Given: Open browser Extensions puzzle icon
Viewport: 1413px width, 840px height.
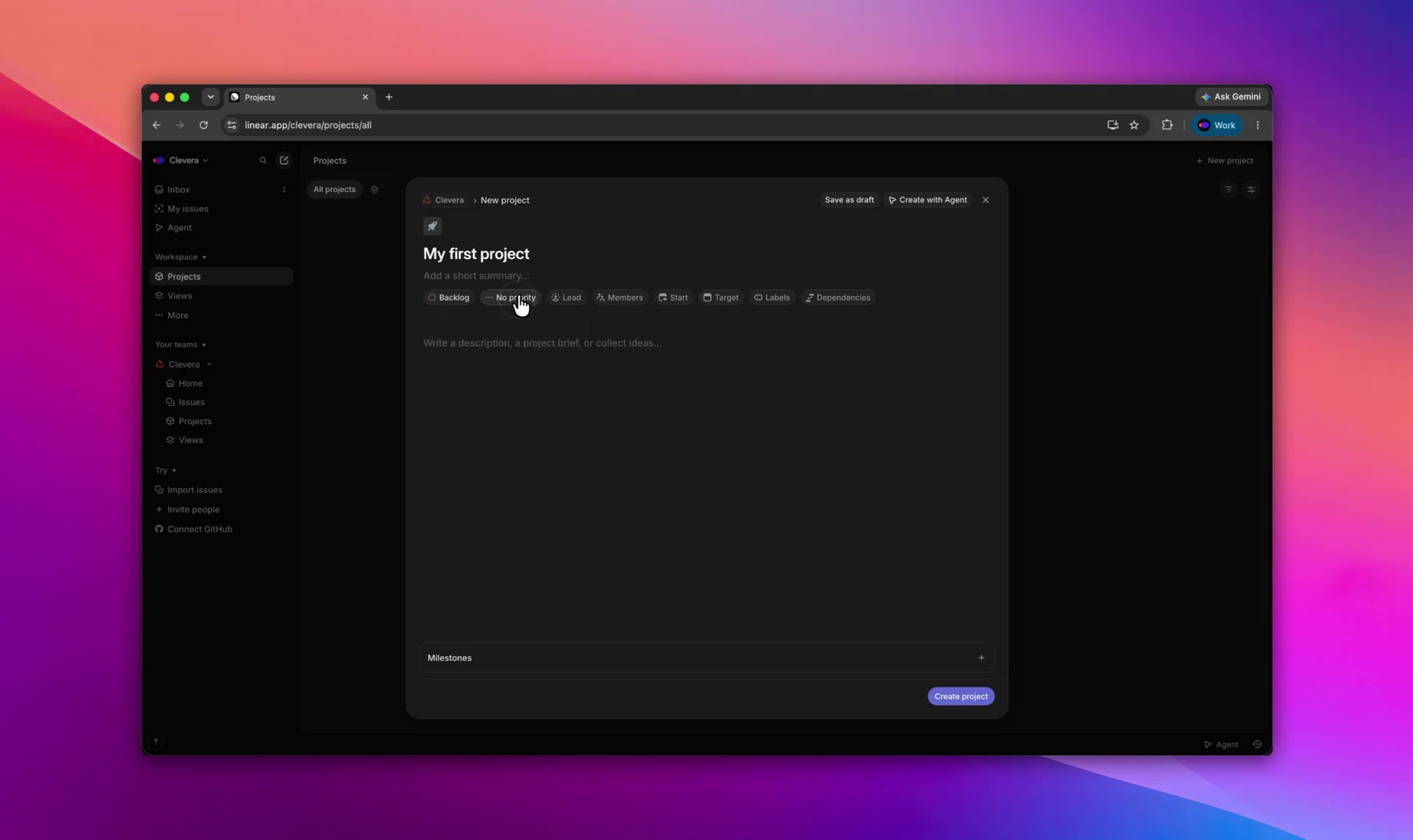Looking at the screenshot, I should click(1167, 125).
